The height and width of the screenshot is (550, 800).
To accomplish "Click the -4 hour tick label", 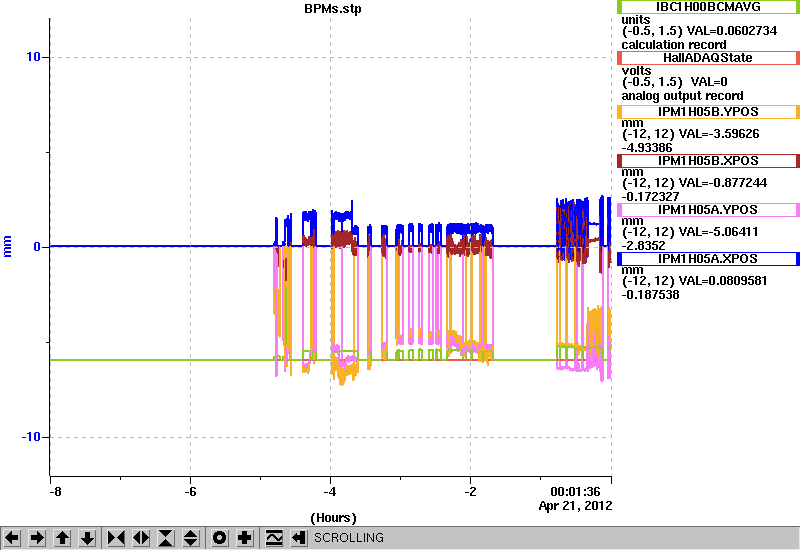I will [x=330, y=492].
